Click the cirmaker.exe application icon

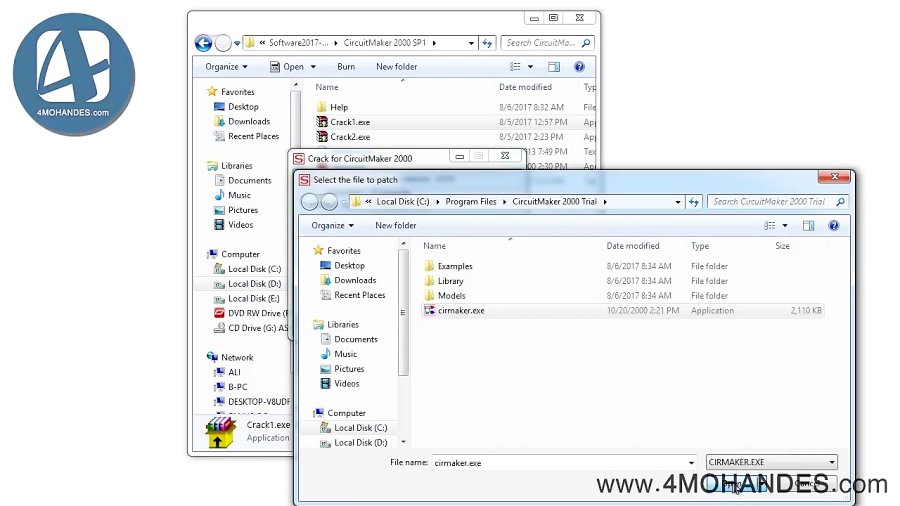point(429,310)
